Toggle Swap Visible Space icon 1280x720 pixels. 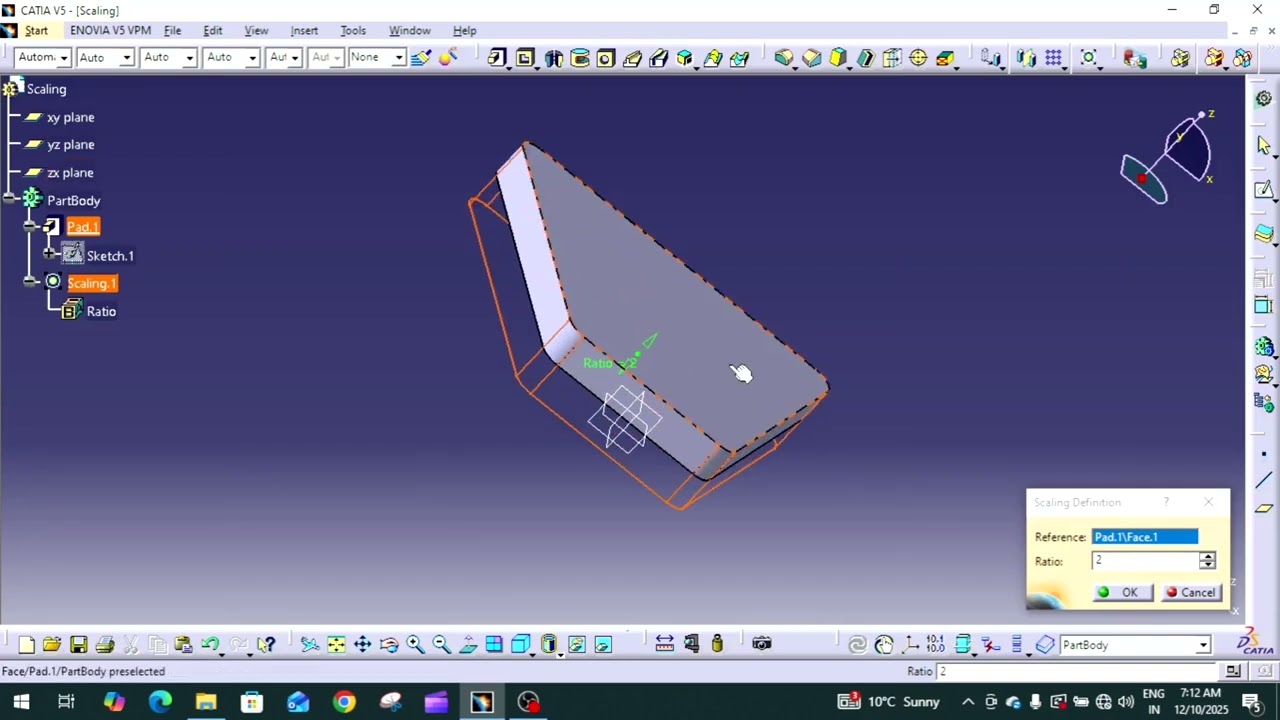[603, 645]
